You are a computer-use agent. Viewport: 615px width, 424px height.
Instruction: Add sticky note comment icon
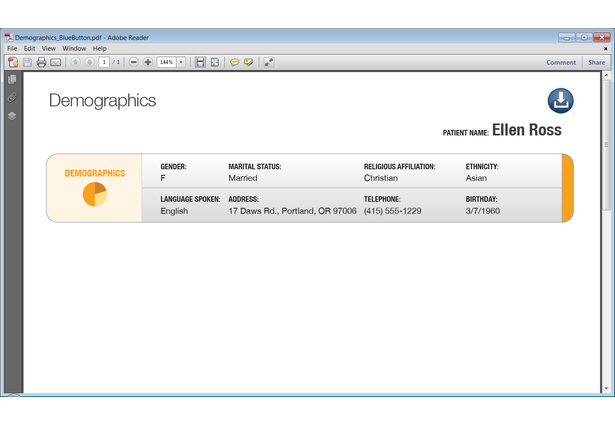tap(234, 62)
